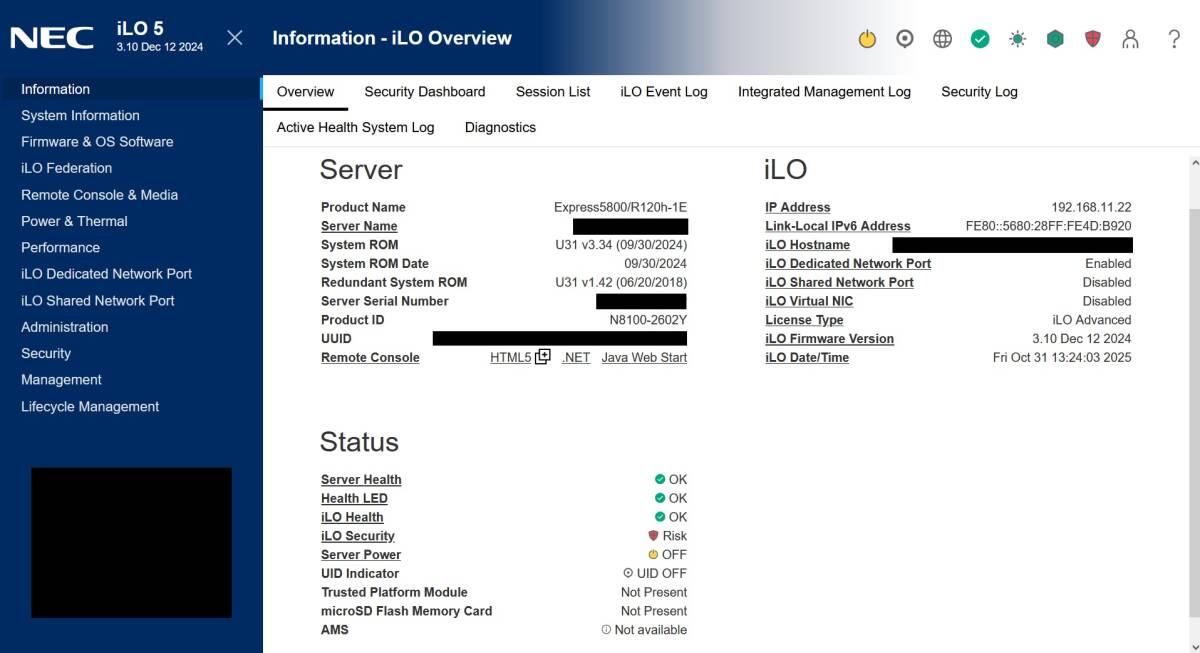Open Firmware & OS Software in sidebar
Image resolution: width=1200 pixels, height=653 pixels.
click(97, 142)
